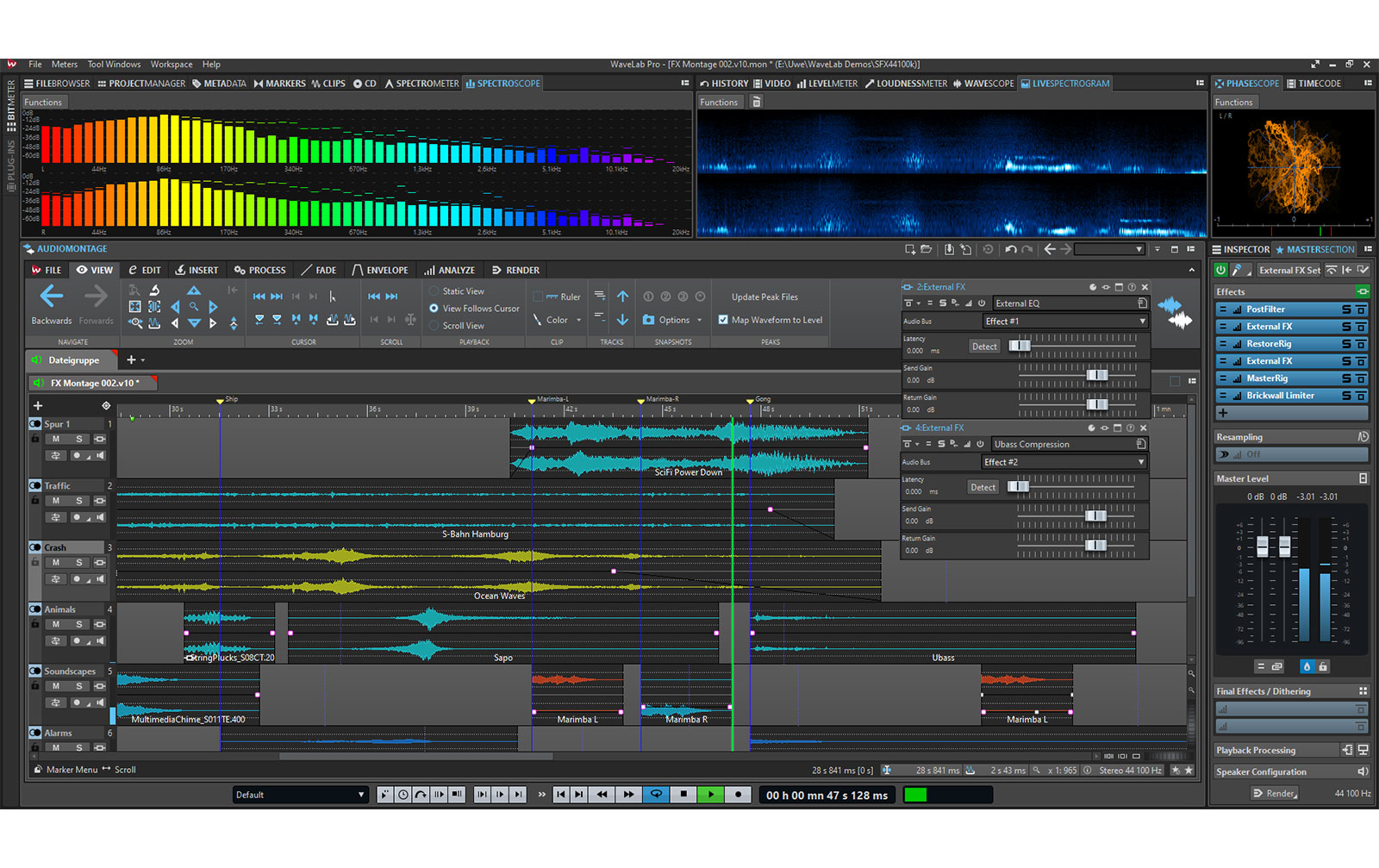
Task: Start playback with the green Play button
Action: pyautogui.click(x=711, y=795)
